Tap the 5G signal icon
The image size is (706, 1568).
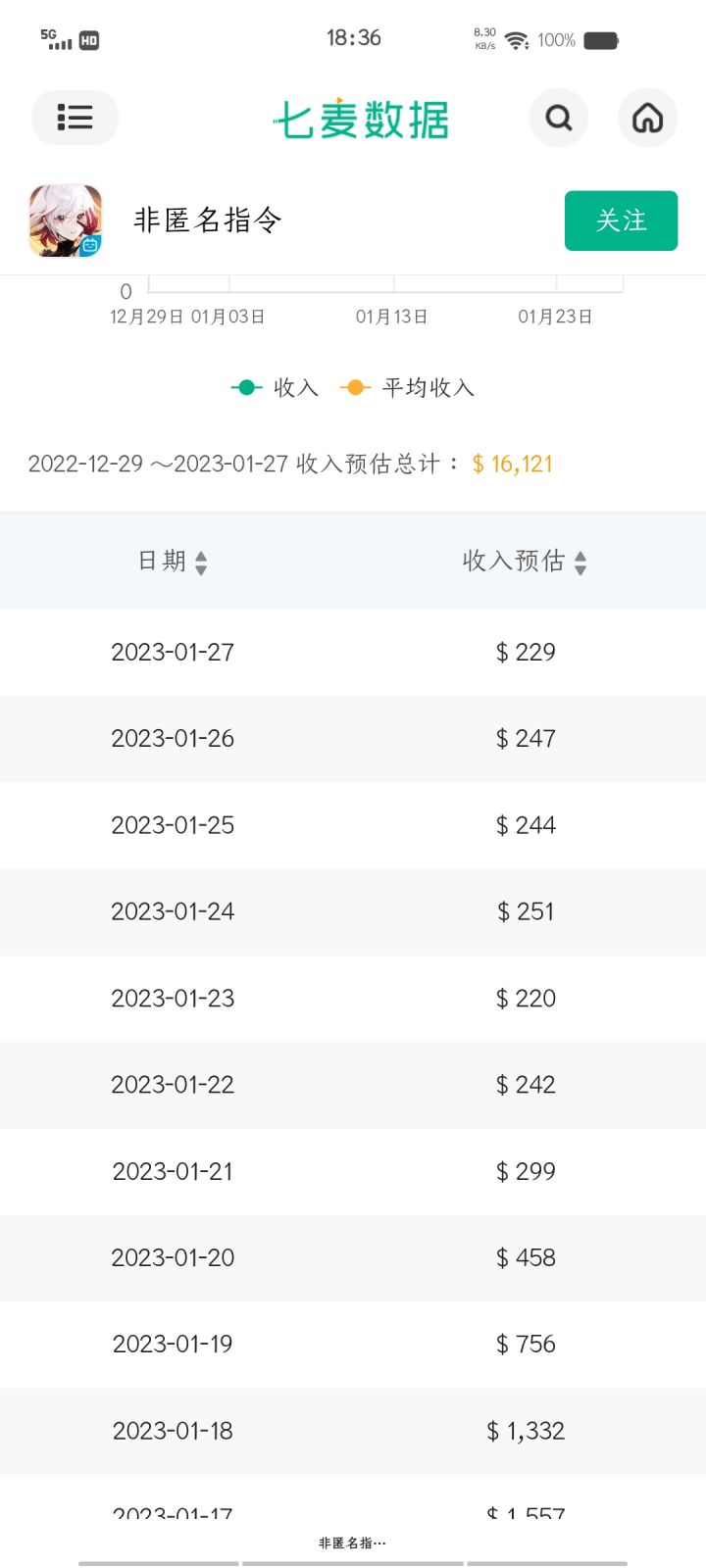[57, 39]
